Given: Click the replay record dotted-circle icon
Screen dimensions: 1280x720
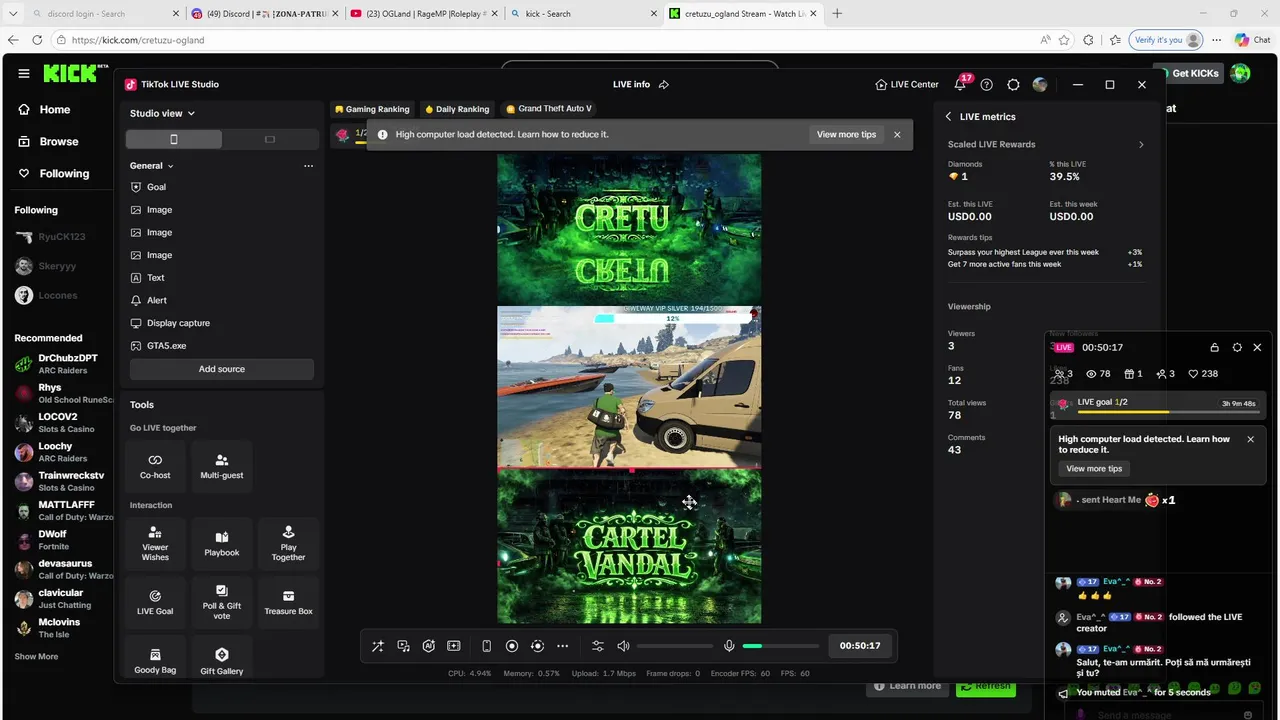Looking at the screenshot, I should (x=537, y=646).
